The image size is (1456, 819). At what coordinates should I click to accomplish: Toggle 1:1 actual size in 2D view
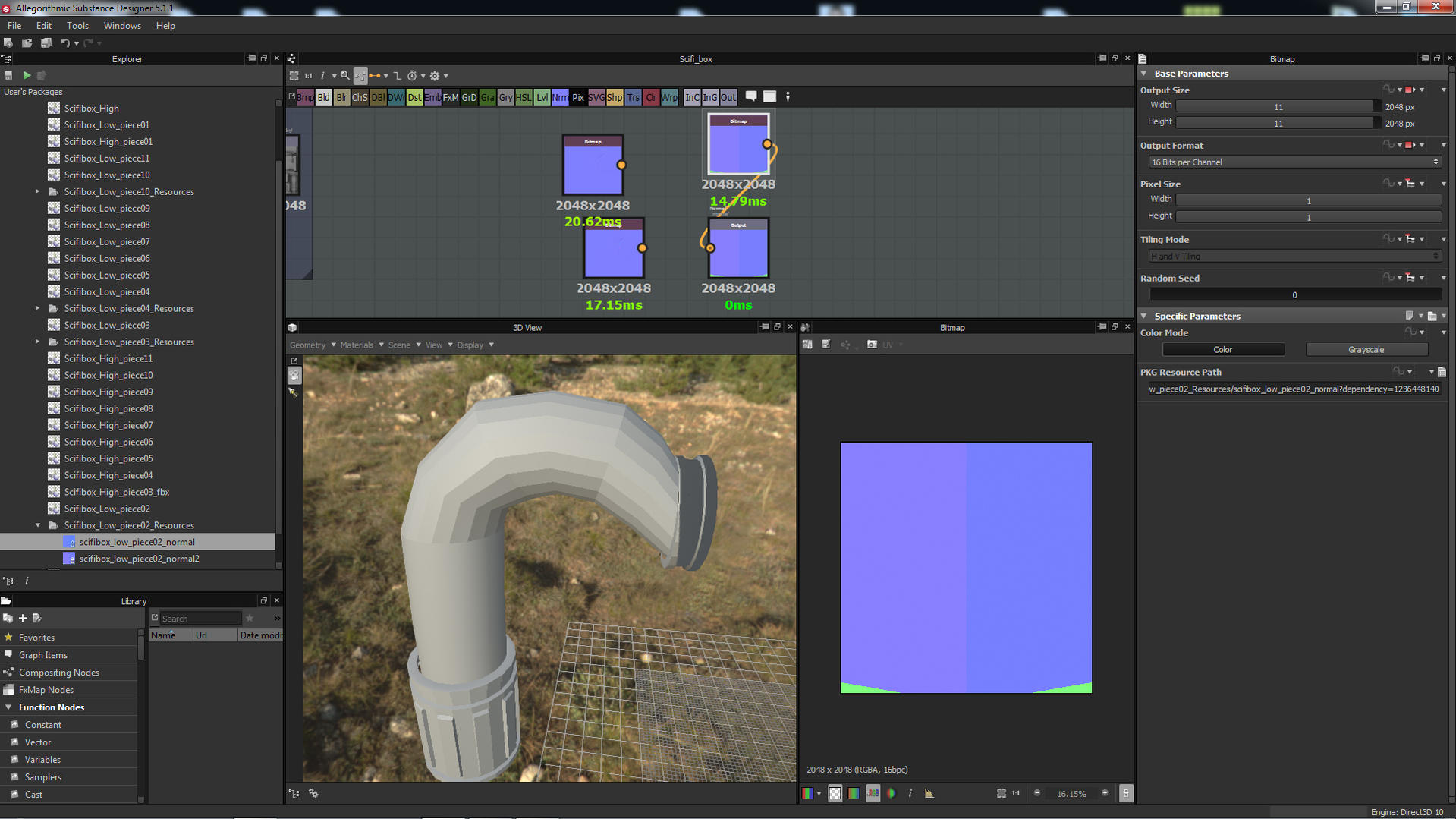1016,793
